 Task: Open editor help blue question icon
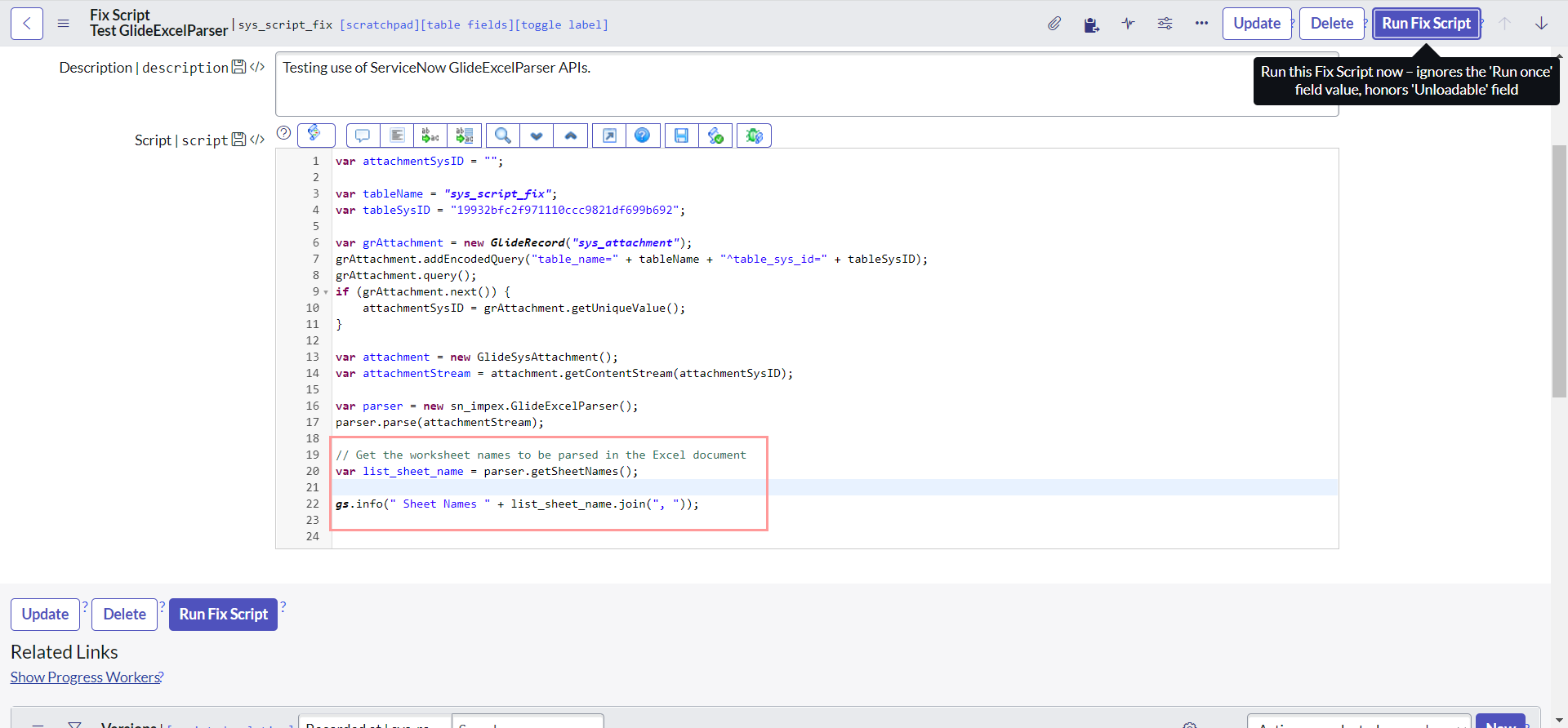(x=643, y=135)
